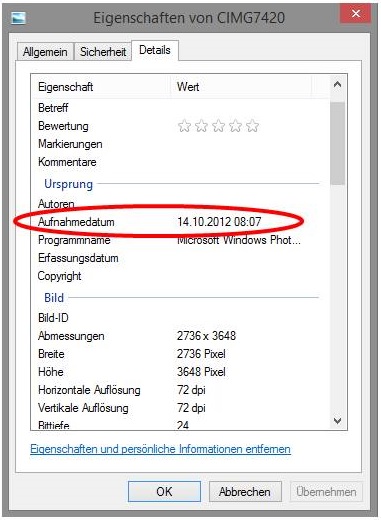Open the Sicherheit tab
Viewport: 381px width, 520px height.
(x=103, y=52)
